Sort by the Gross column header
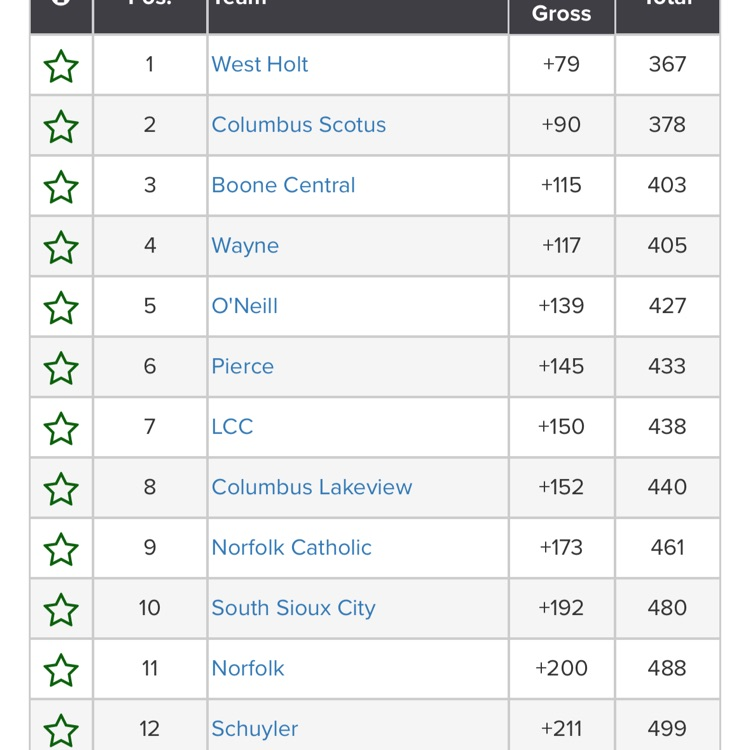This screenshot has width=750, height=750. pyautogui.click(x=561, y=14)
